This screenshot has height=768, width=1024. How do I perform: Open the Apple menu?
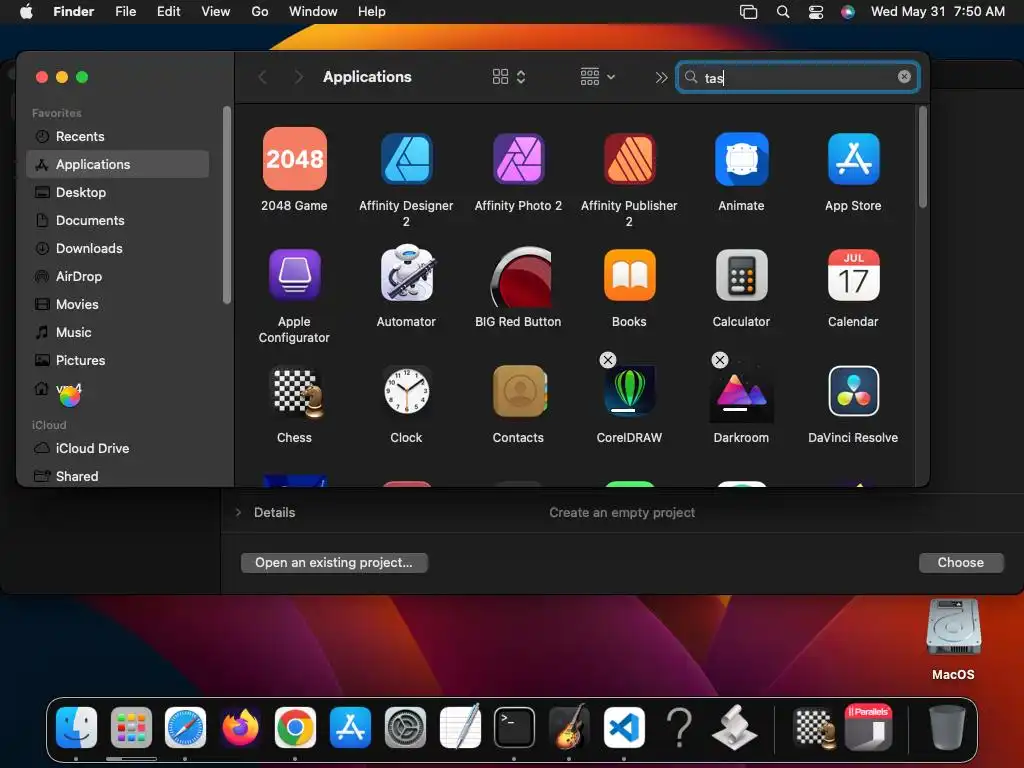tap(26, 12)
